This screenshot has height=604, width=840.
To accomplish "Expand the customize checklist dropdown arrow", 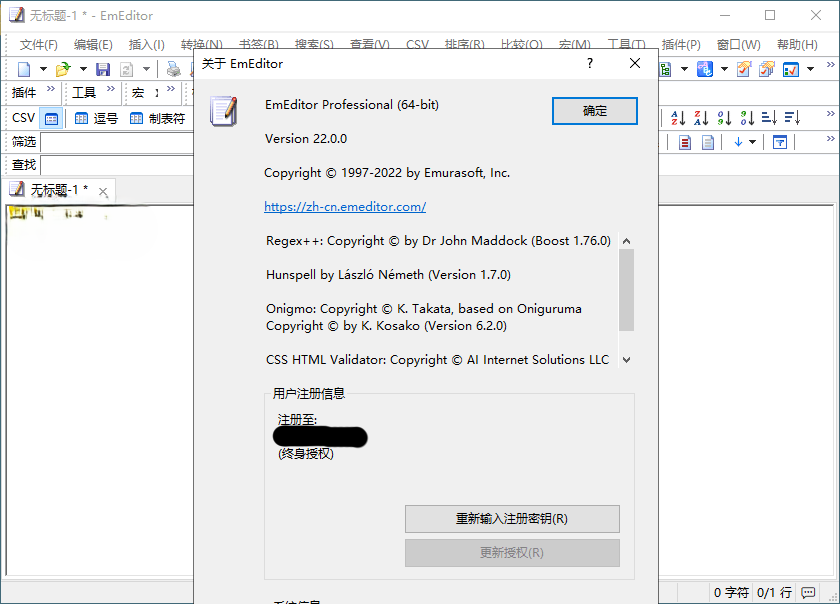I will click(811, 69).
